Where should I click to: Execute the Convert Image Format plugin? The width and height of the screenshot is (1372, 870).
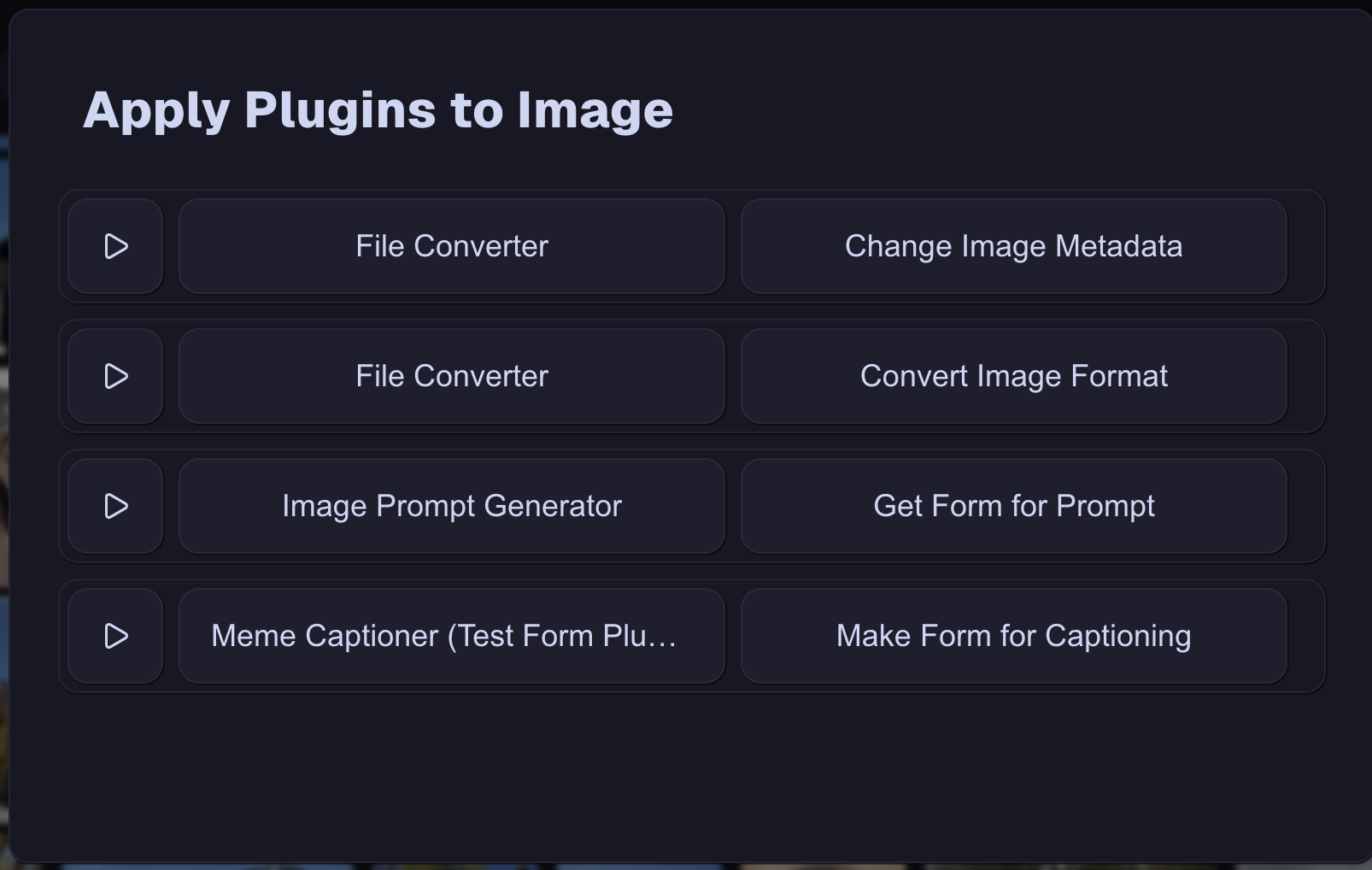tap(114, 376)
